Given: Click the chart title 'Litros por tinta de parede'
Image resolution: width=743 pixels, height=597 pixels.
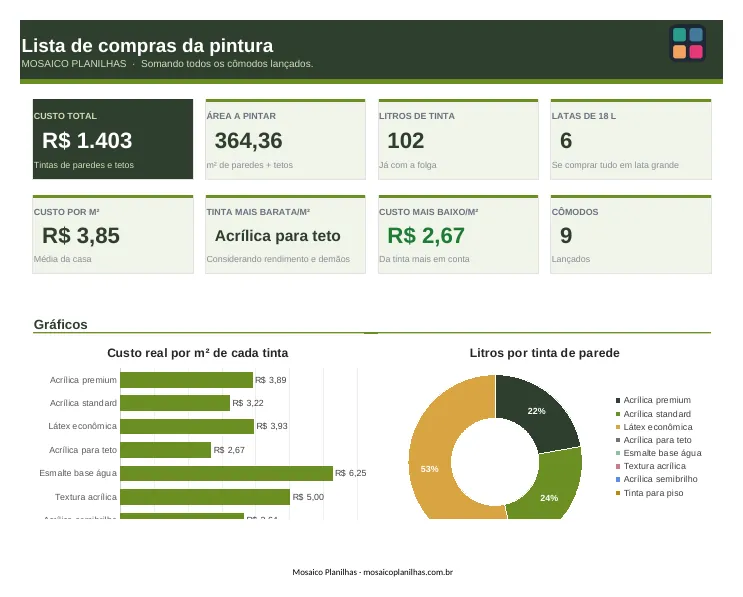Looking at the screenshot, I should tap(544, 353).
